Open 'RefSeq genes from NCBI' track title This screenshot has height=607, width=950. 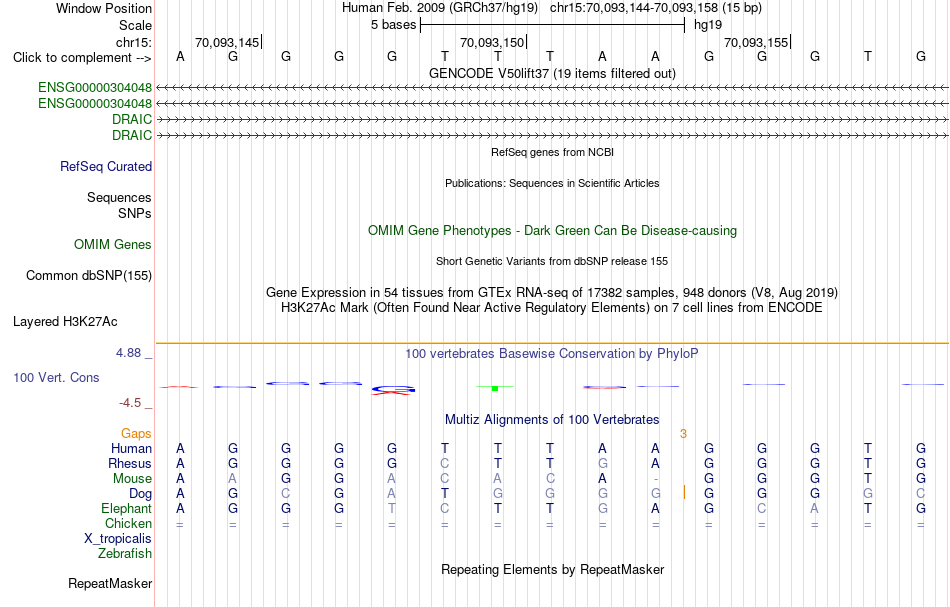[552, 152]
